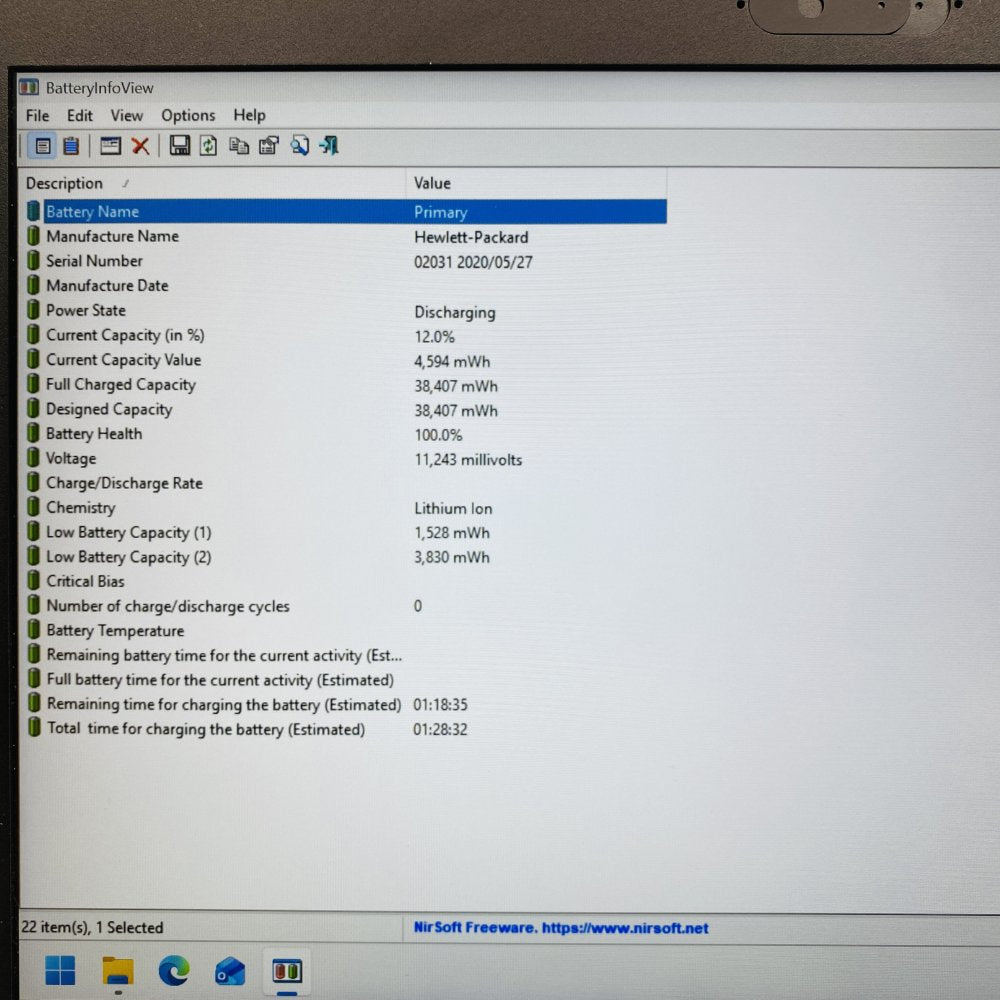1000x1000 pixels.
Task: Select the Current Capacity (in %) row
Action: pyautogui.click(x=346, y=335)
